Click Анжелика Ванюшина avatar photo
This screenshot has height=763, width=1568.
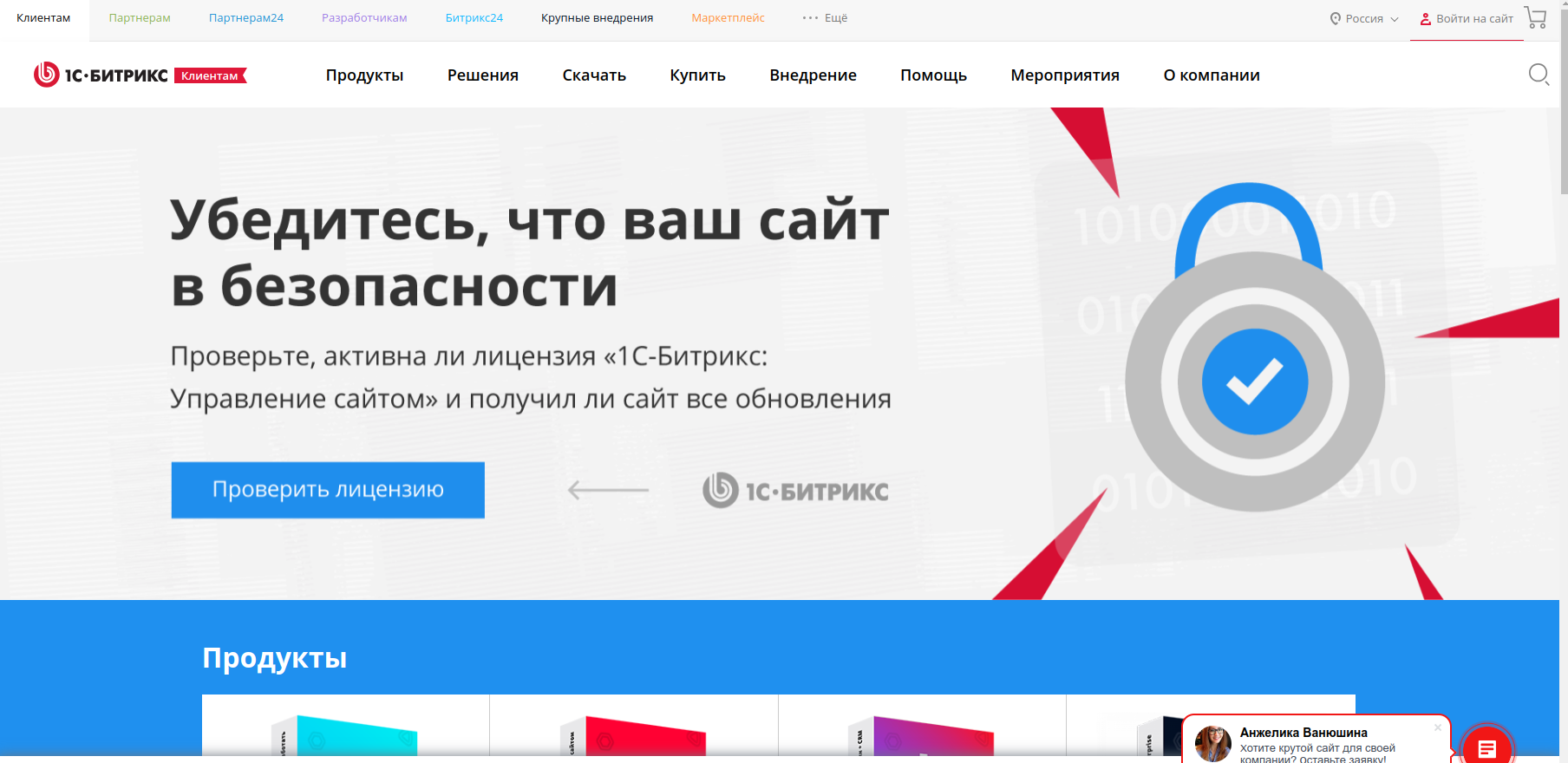point(1212,744)
